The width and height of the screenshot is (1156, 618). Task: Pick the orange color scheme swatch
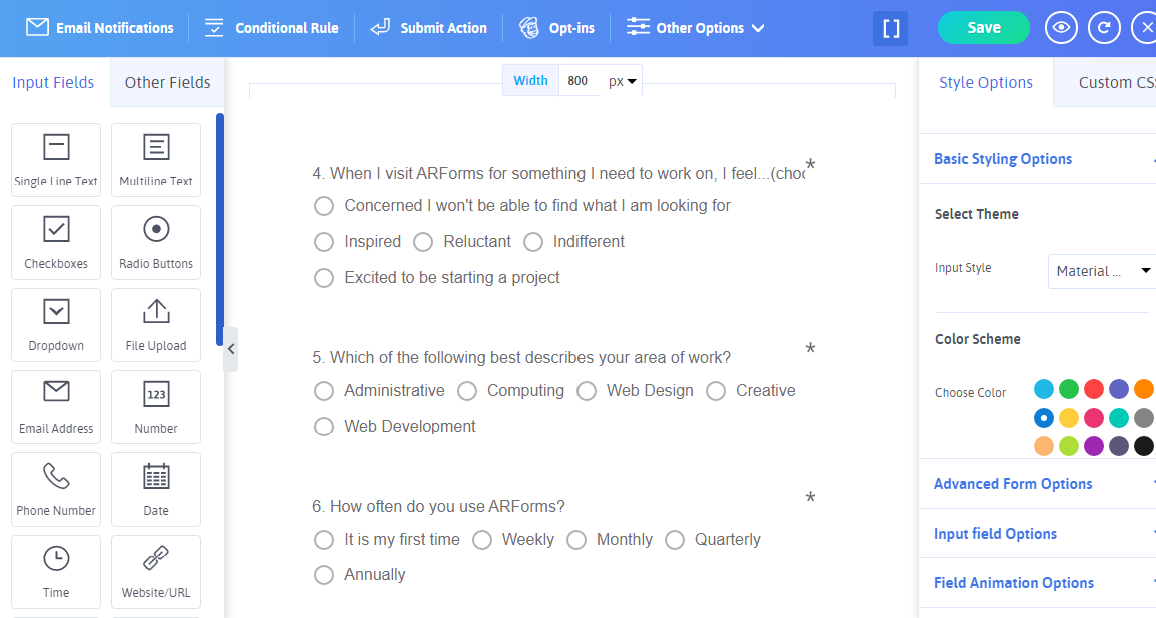(x=1144, y=389)
